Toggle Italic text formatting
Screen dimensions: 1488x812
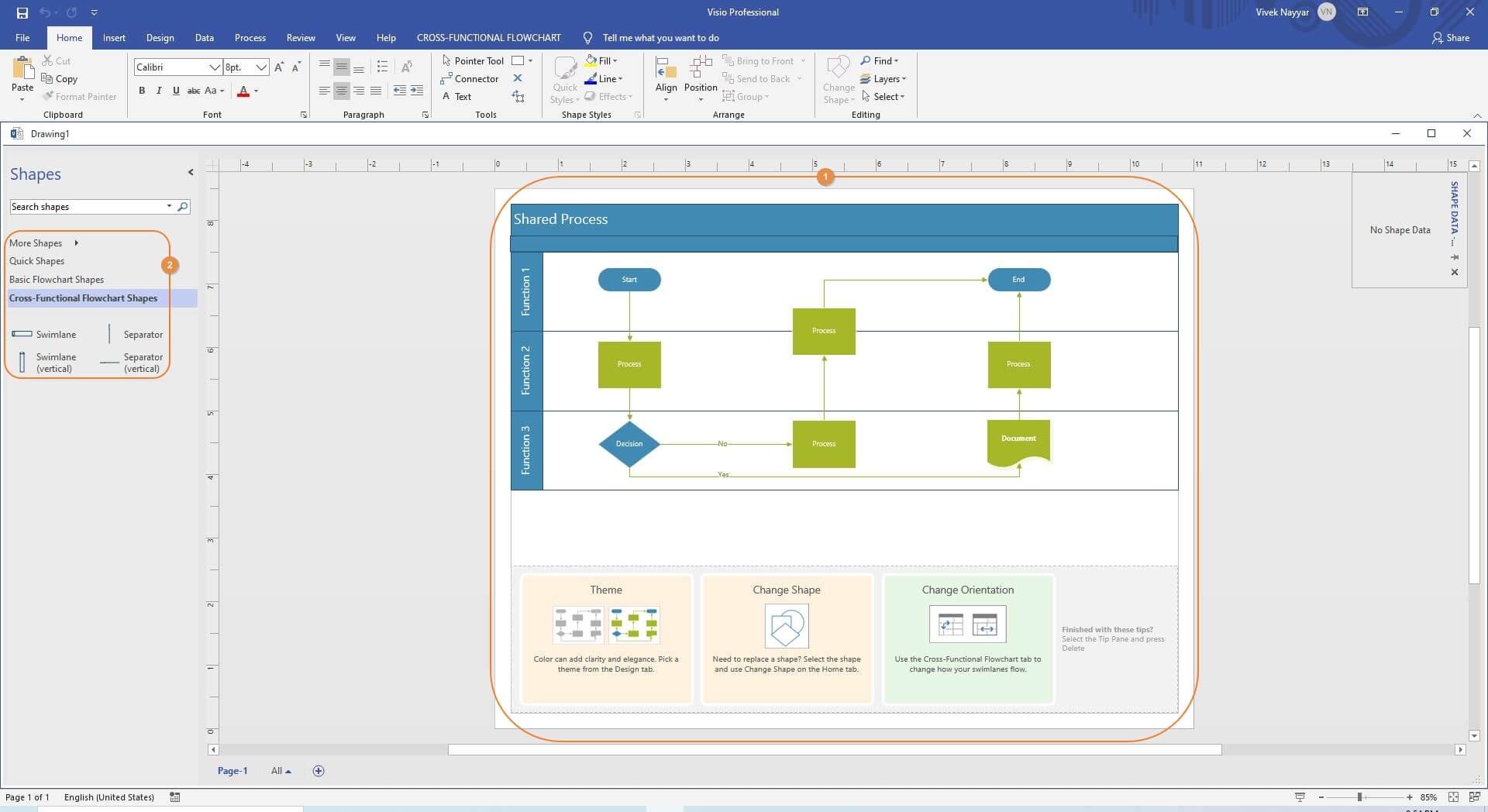point(159,91)
